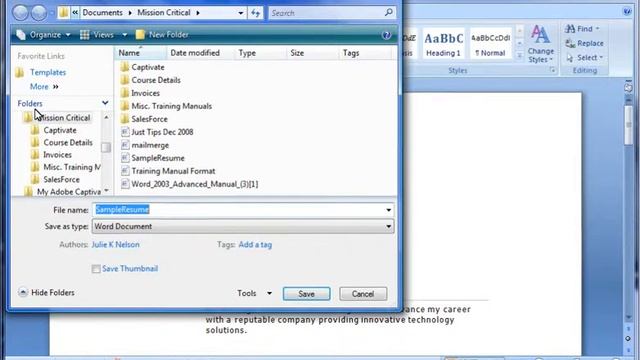The height and width of the screenshot is (360, 640).
Task: Click the blue help question mark in dialog toolbar
Action: click(x=386, y=35)
